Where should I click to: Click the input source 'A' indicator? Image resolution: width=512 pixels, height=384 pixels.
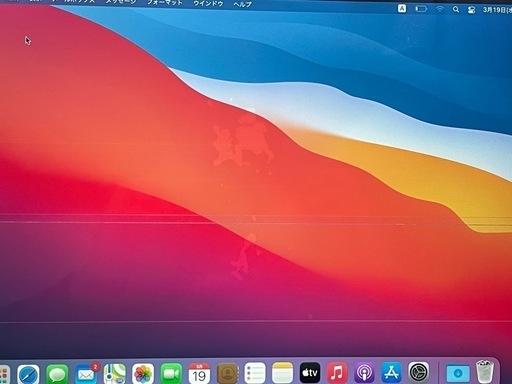tap(402, 9)
